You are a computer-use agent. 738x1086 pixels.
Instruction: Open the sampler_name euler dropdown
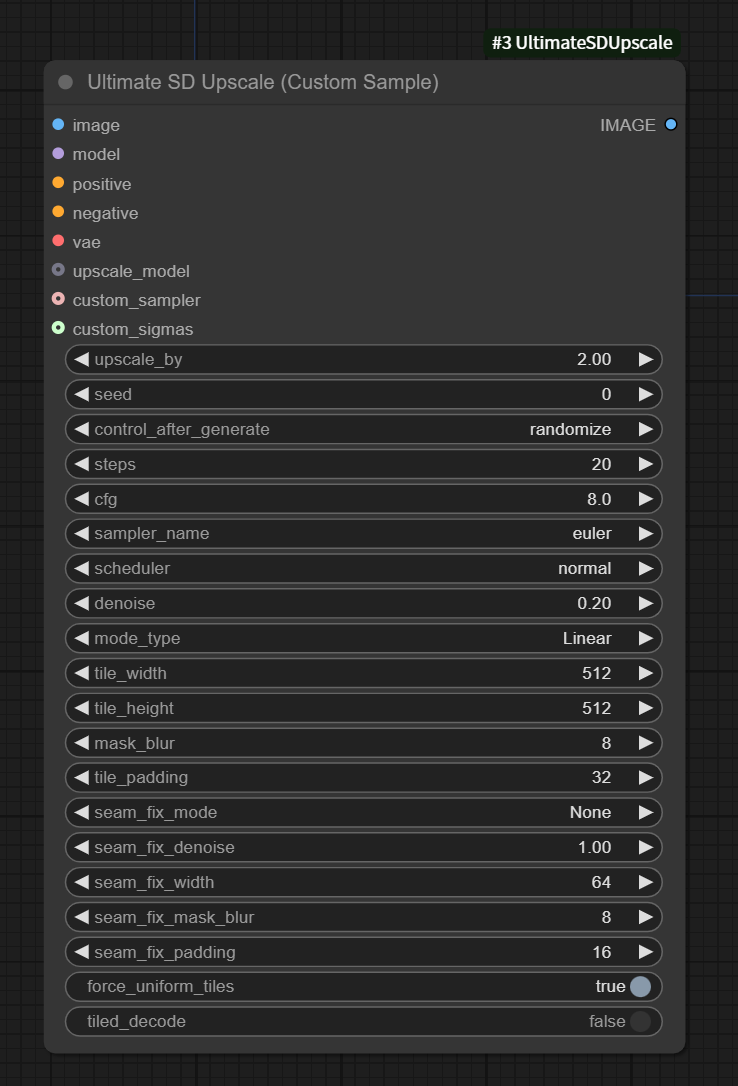coord(363,534)
